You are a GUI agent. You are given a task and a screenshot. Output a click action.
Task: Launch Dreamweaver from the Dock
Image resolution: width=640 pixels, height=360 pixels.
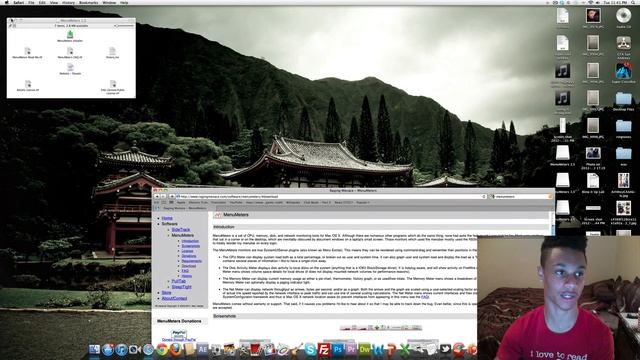[364, 349]
